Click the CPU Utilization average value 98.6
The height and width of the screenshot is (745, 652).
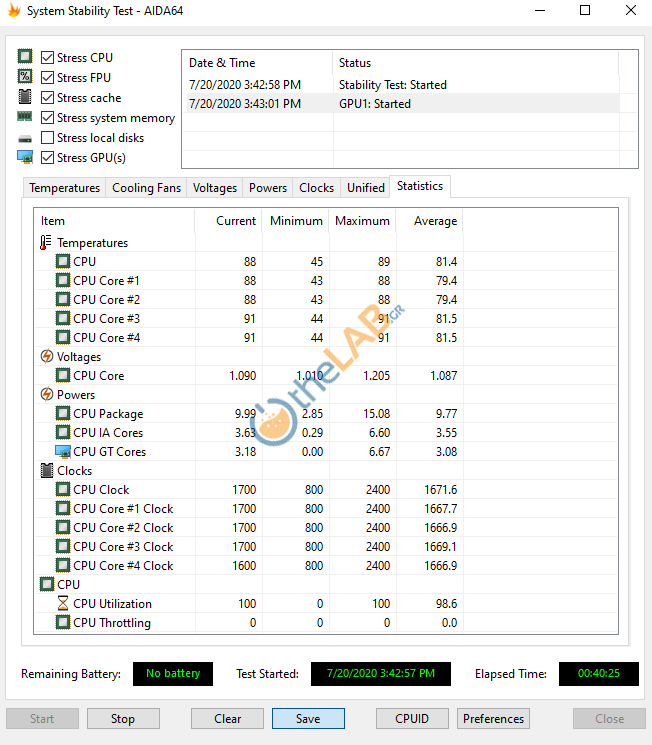point(446,603)
